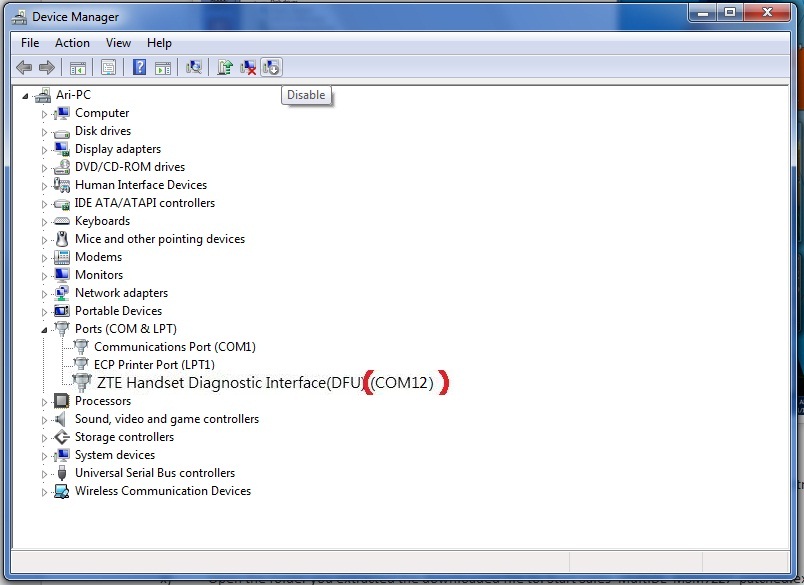Open the View menu

pos(118,43)
